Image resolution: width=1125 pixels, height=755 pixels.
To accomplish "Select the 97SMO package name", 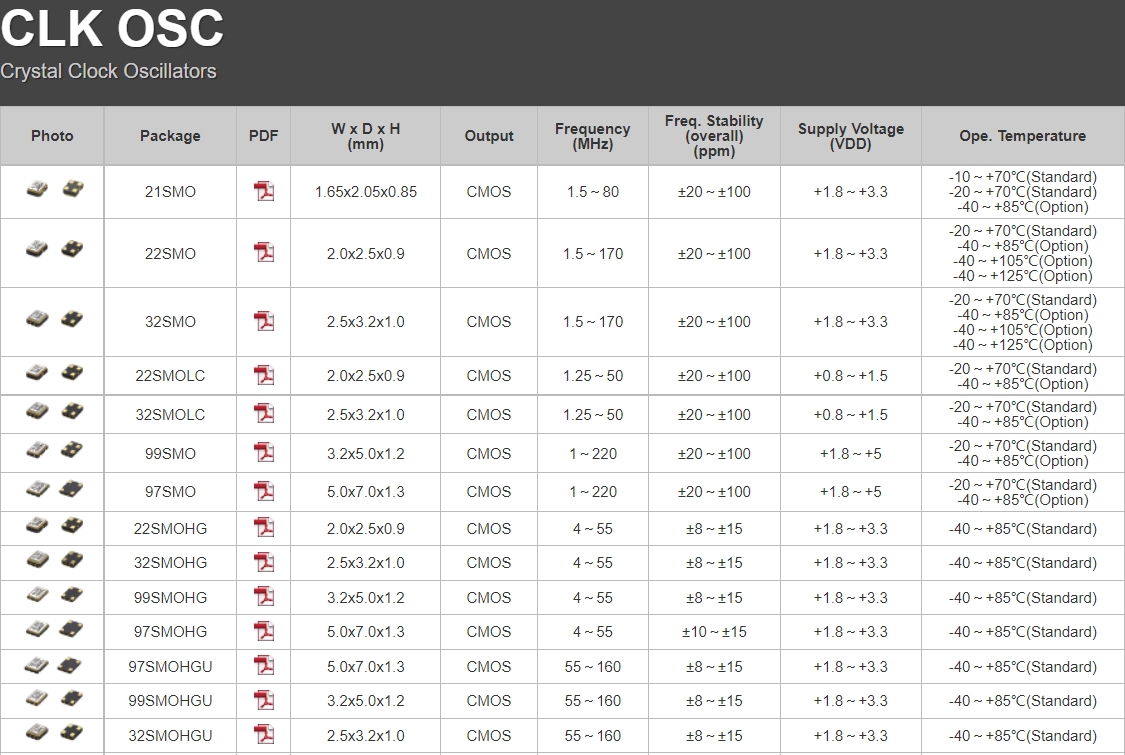I will coord(170,492).
